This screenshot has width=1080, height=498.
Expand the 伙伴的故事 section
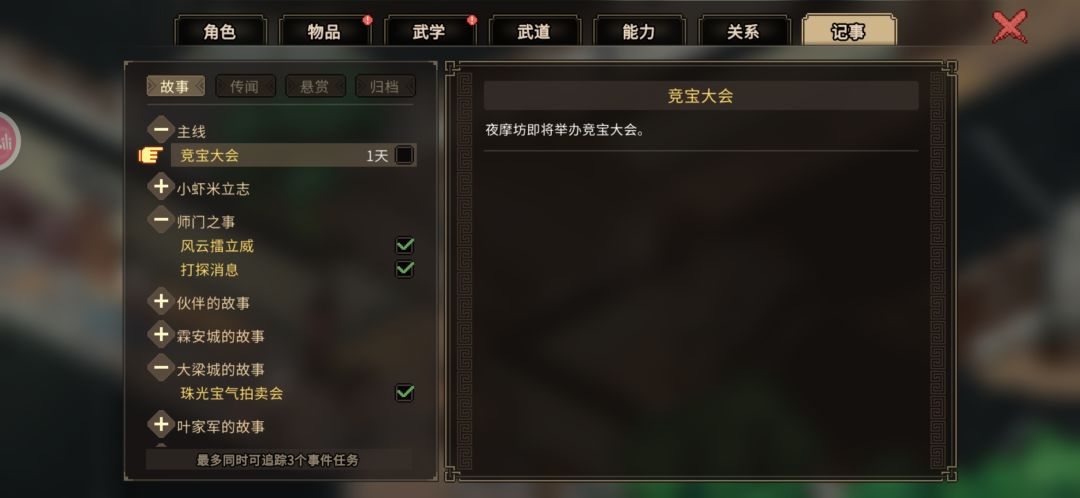click(x=161, y=301)
